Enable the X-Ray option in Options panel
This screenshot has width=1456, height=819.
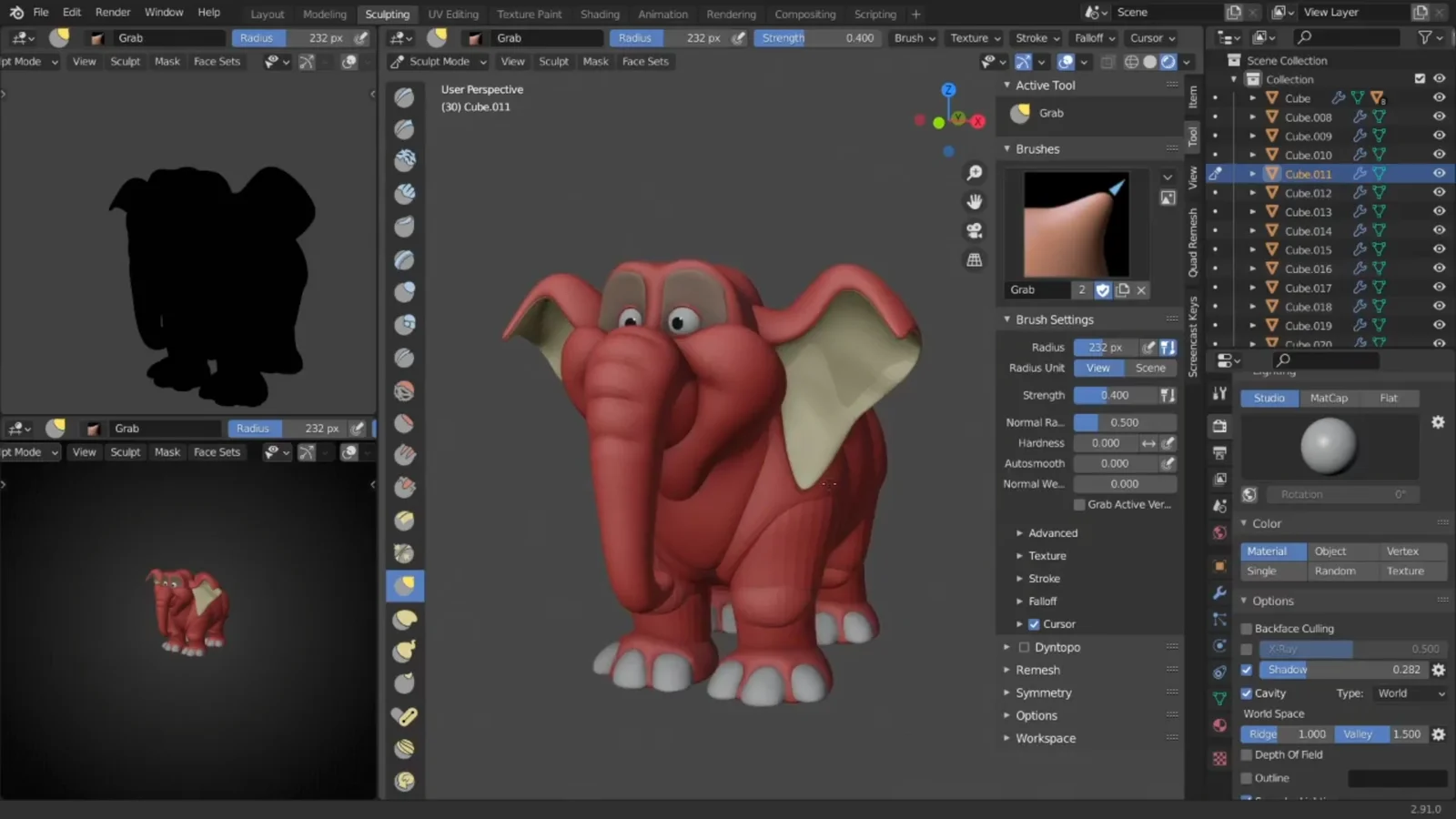click(x=1247, y=649)
